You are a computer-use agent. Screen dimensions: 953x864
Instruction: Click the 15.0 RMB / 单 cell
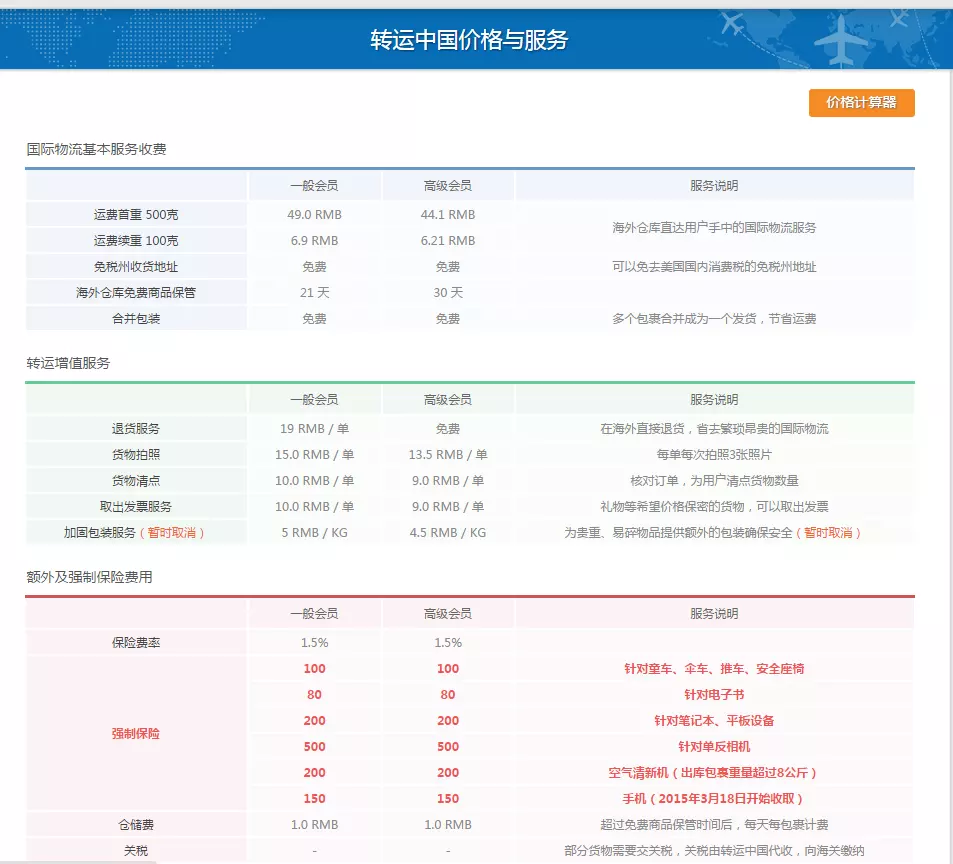(314, 455)
